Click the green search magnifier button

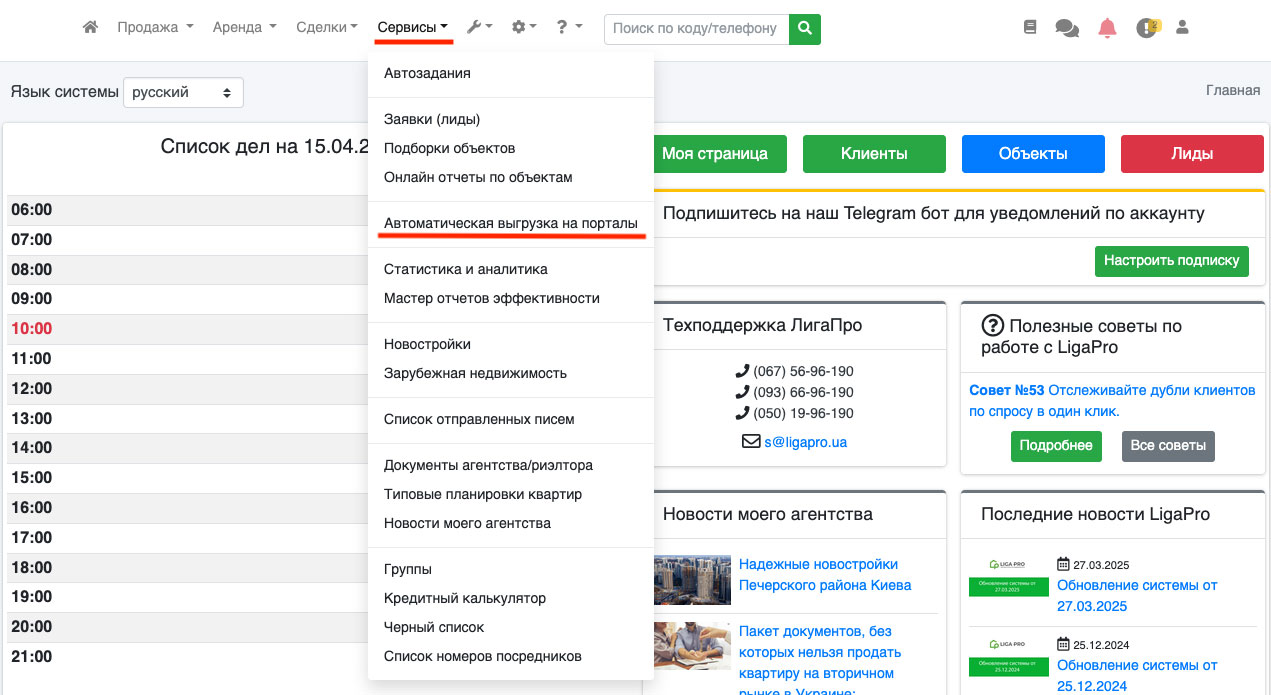(x=804, y=28)
